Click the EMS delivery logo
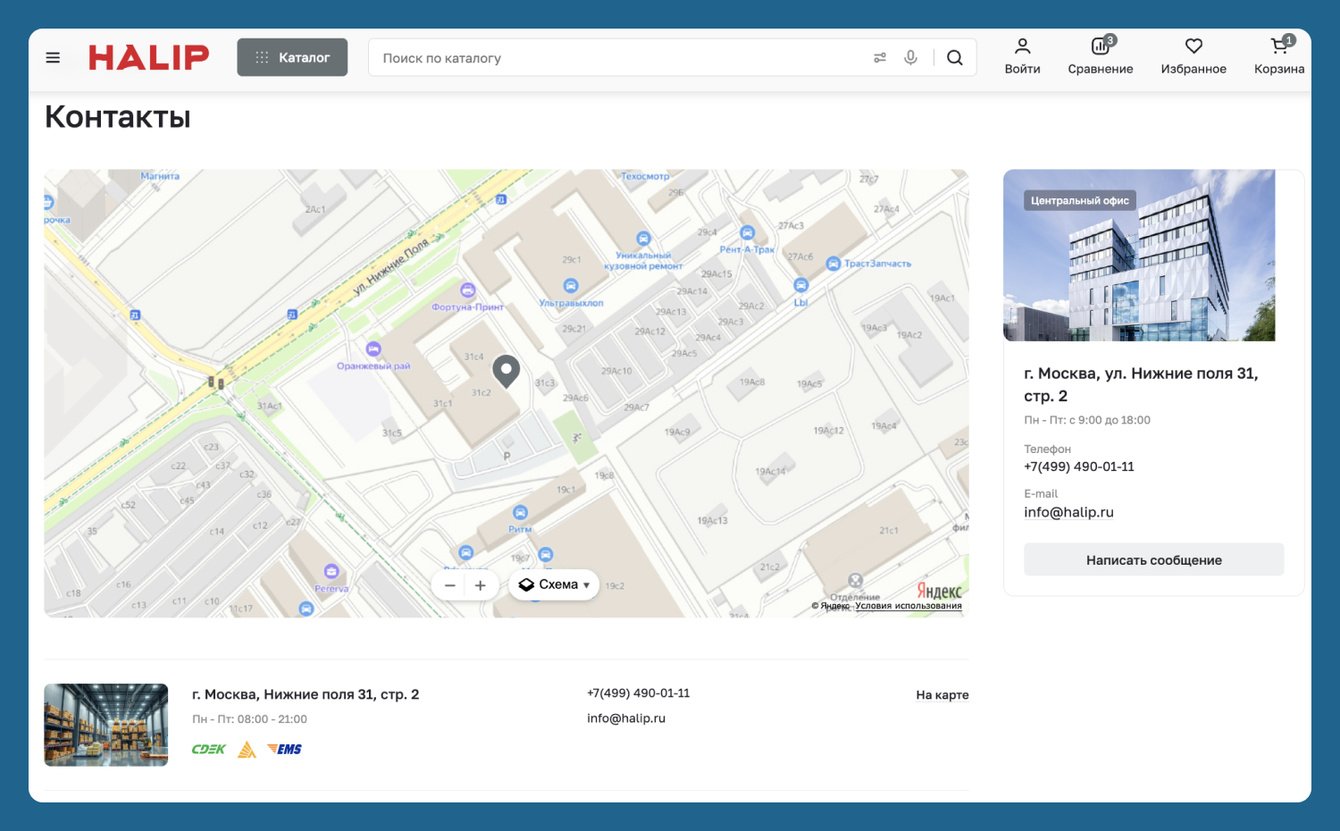Viewport: 1340px width, 831px height. coord(284,749)
